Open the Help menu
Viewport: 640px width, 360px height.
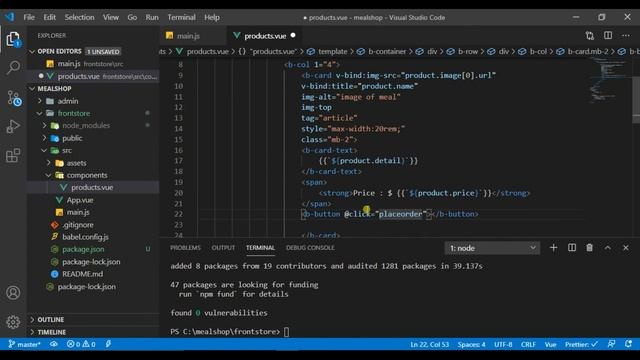(212, 17)
